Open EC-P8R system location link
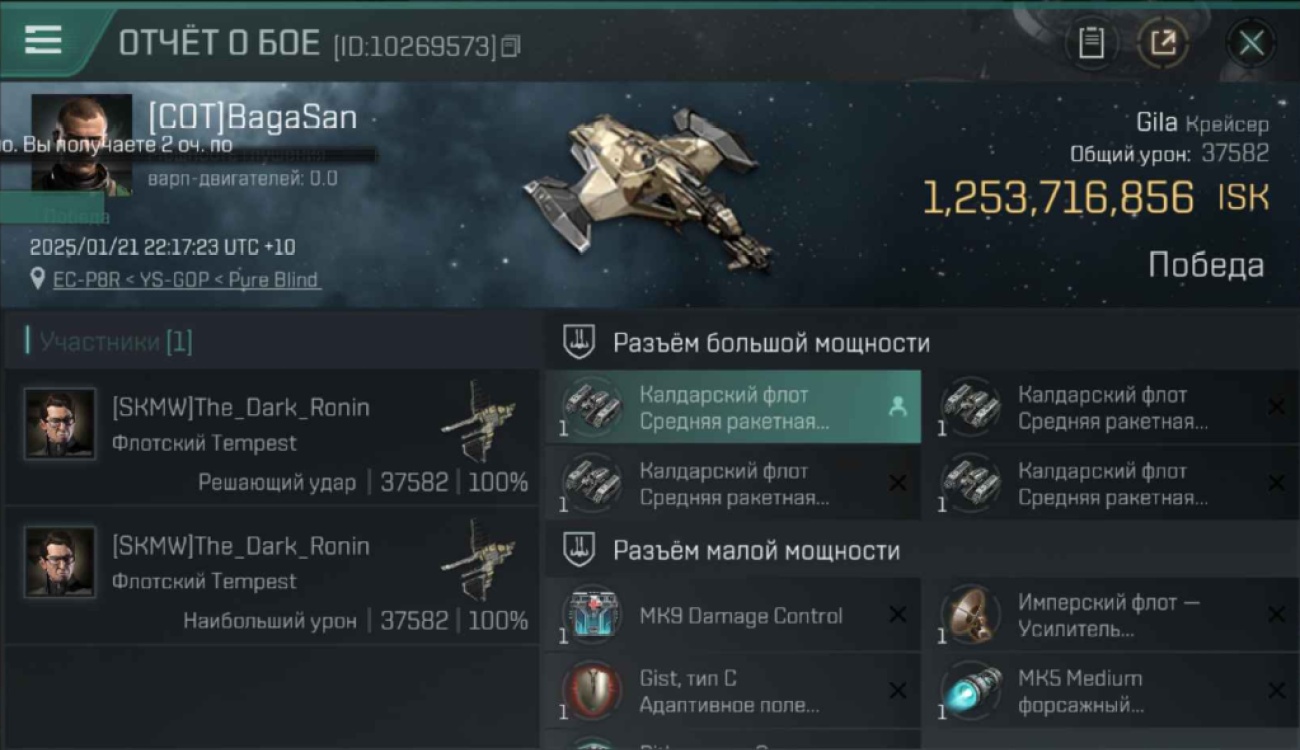This screenshot has height=750, width=1300. pyautogui.click(x=81, y=279)
